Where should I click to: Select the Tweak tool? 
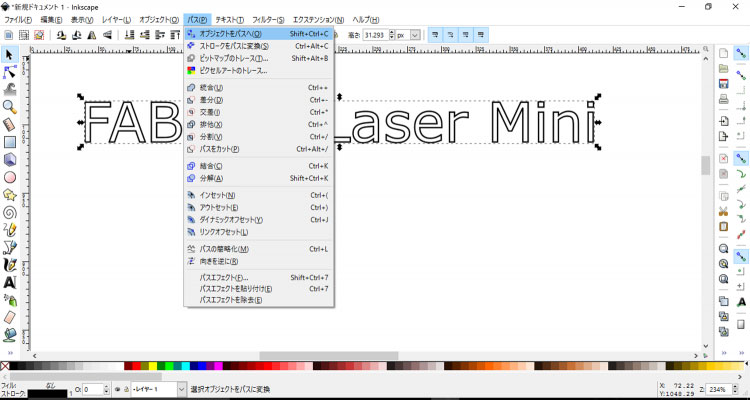(x=9, y=89)
